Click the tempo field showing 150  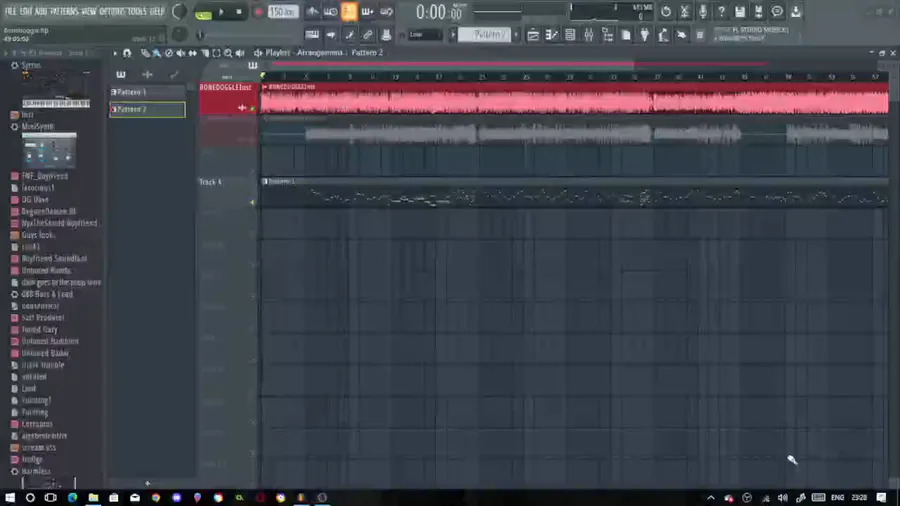[283, 11]
